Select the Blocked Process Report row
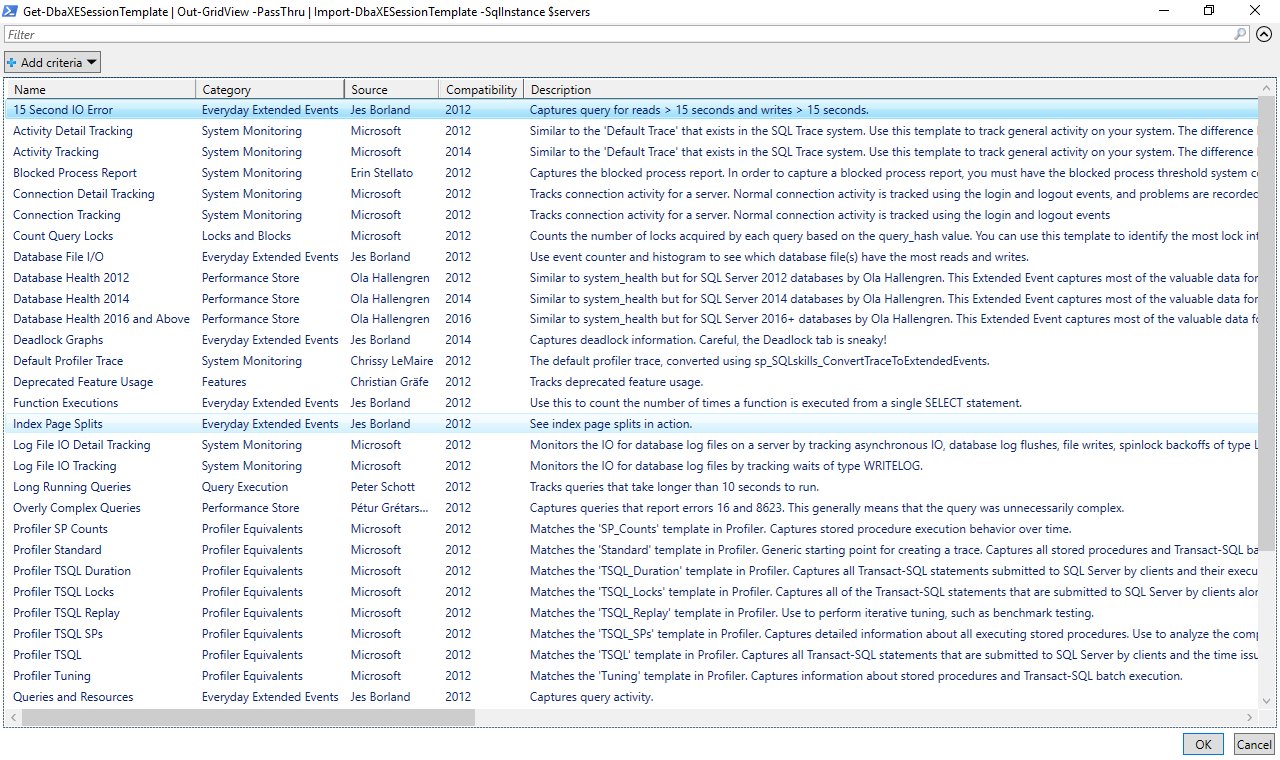The height and width of the screenshot is (760, 1280). (x=631, y=173)
